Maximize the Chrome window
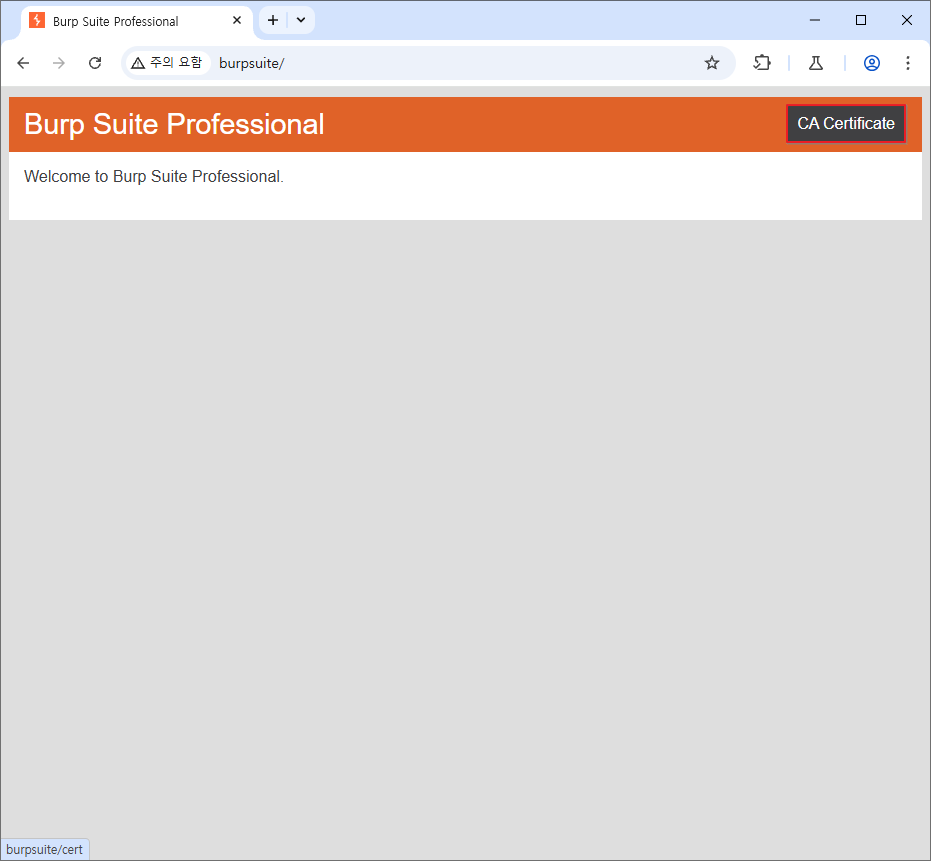The image size is (931, 861). point(861,20)
